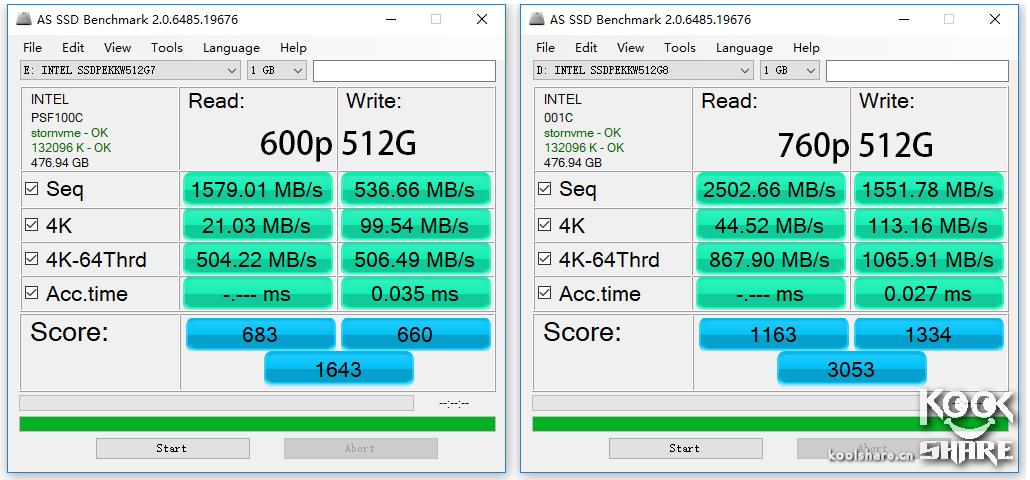
Task: Click the 4K write result 113.16 MB/s
Action: pyautogui.click(x=928, y=225)
